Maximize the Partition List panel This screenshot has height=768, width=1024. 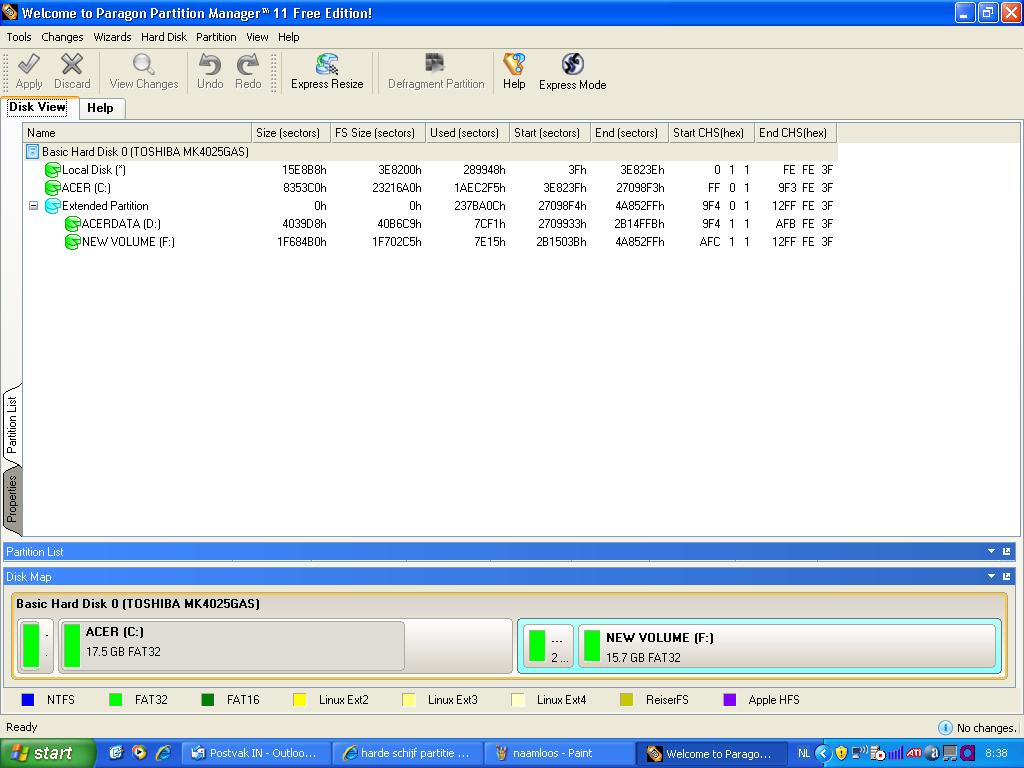(1006, 552)
